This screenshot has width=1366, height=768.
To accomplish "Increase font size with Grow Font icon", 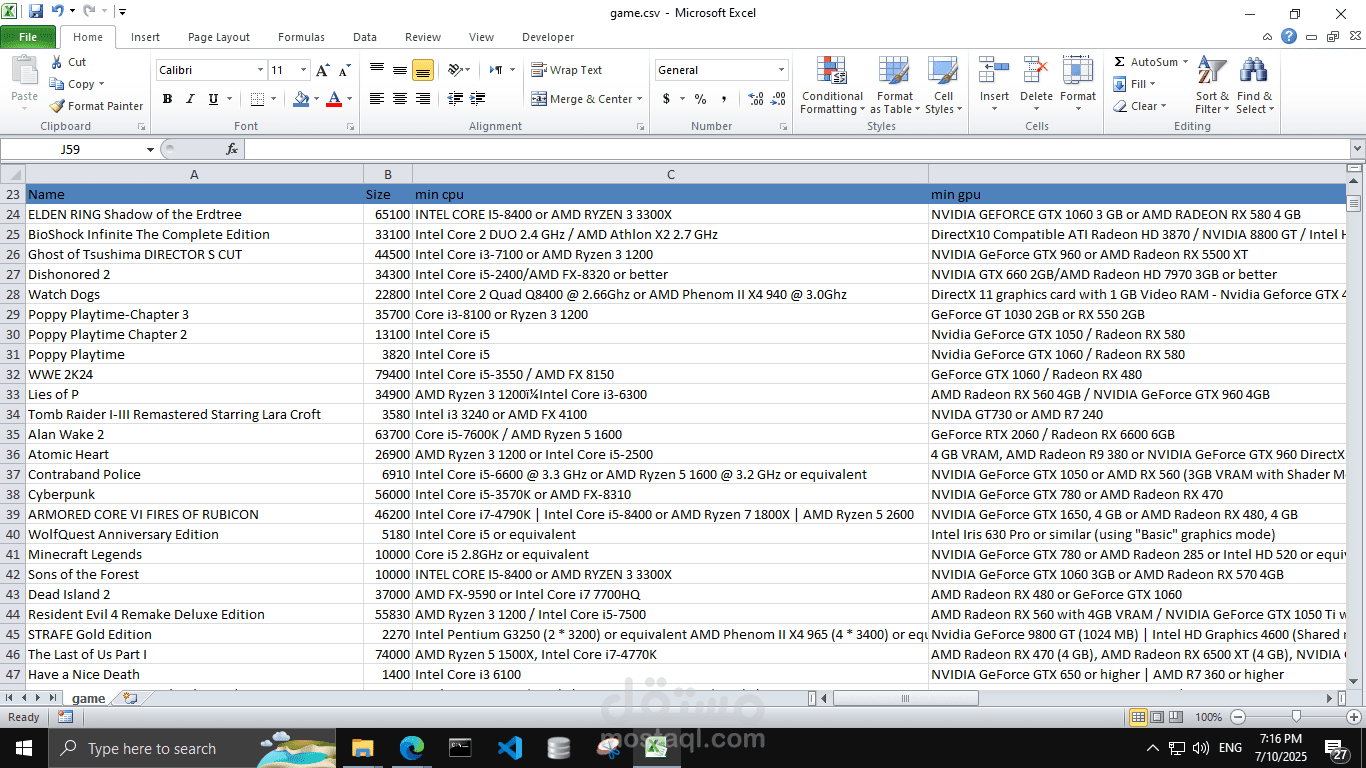I will point(322,70).
